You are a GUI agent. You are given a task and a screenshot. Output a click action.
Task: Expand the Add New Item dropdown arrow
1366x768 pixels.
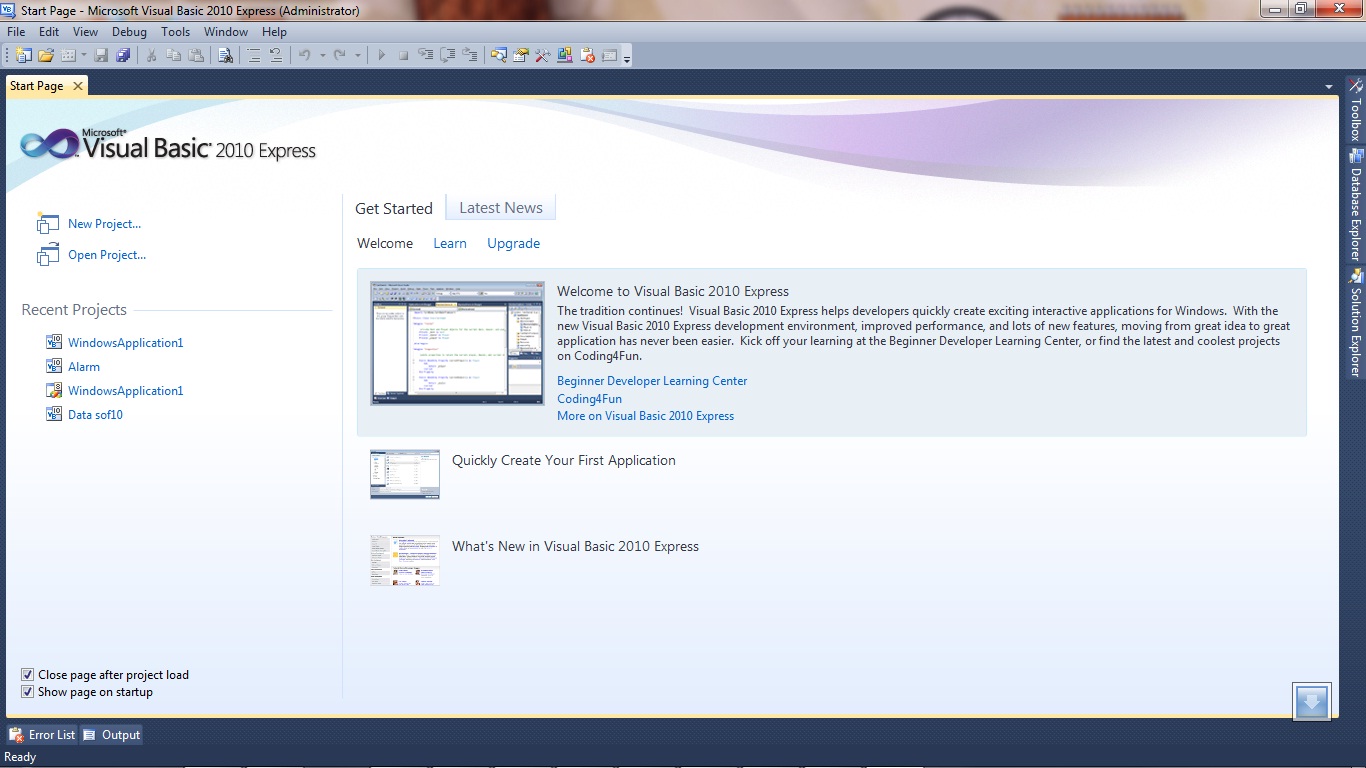[x=84, y=56]
